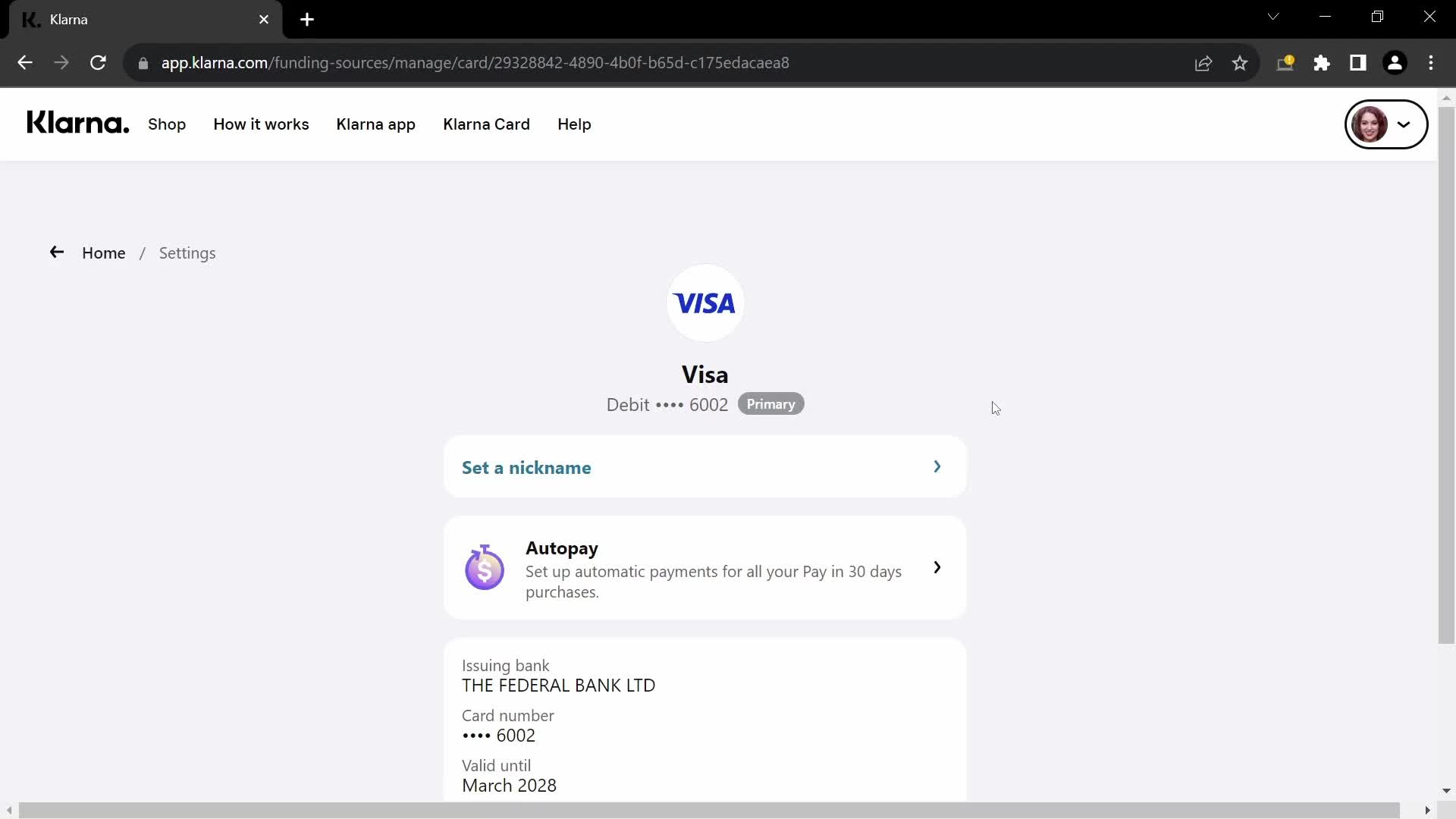The height and width of the screenshot is (819, 1456).
Task: Reload the page
Action: coord(98,63)
